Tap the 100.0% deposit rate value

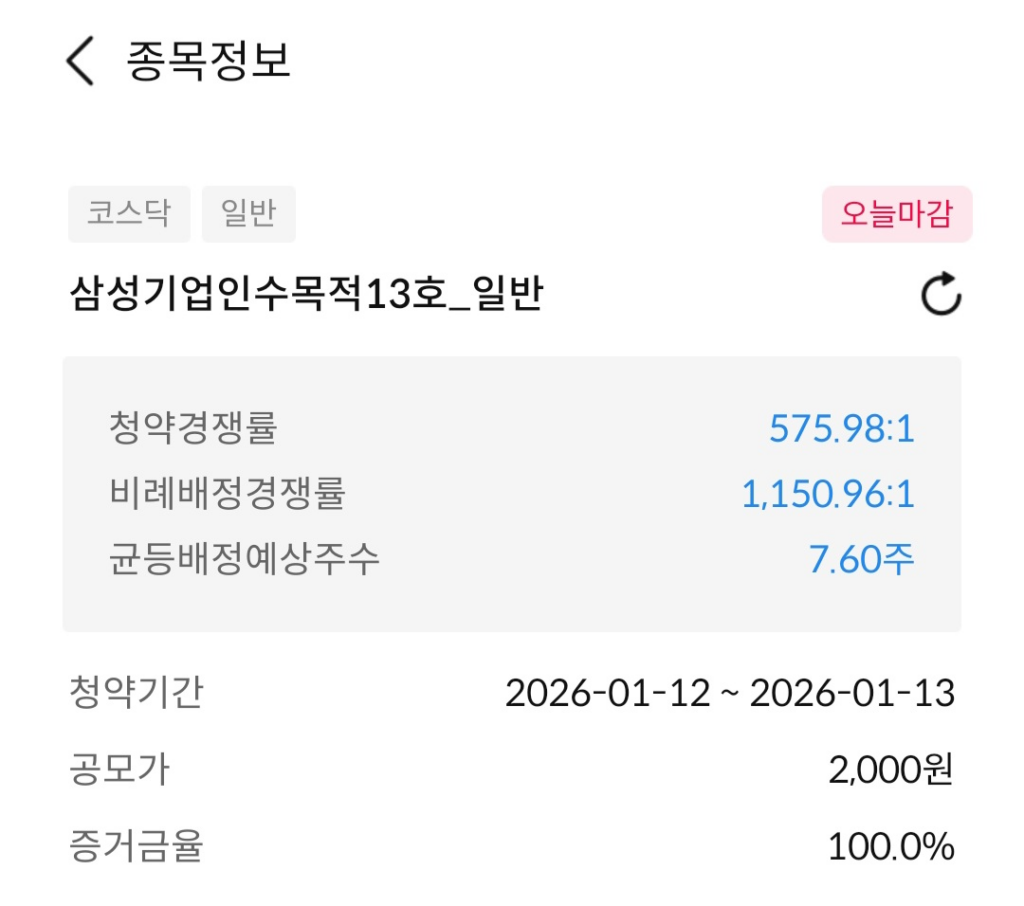point(890,848)
